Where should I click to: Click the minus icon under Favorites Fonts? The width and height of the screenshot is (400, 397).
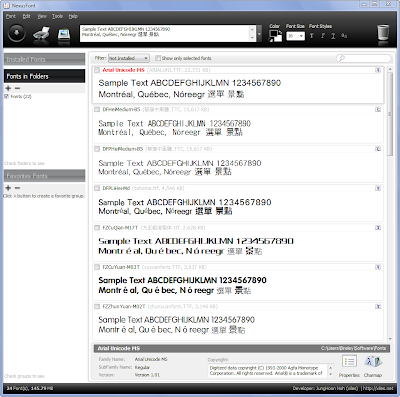17,188
